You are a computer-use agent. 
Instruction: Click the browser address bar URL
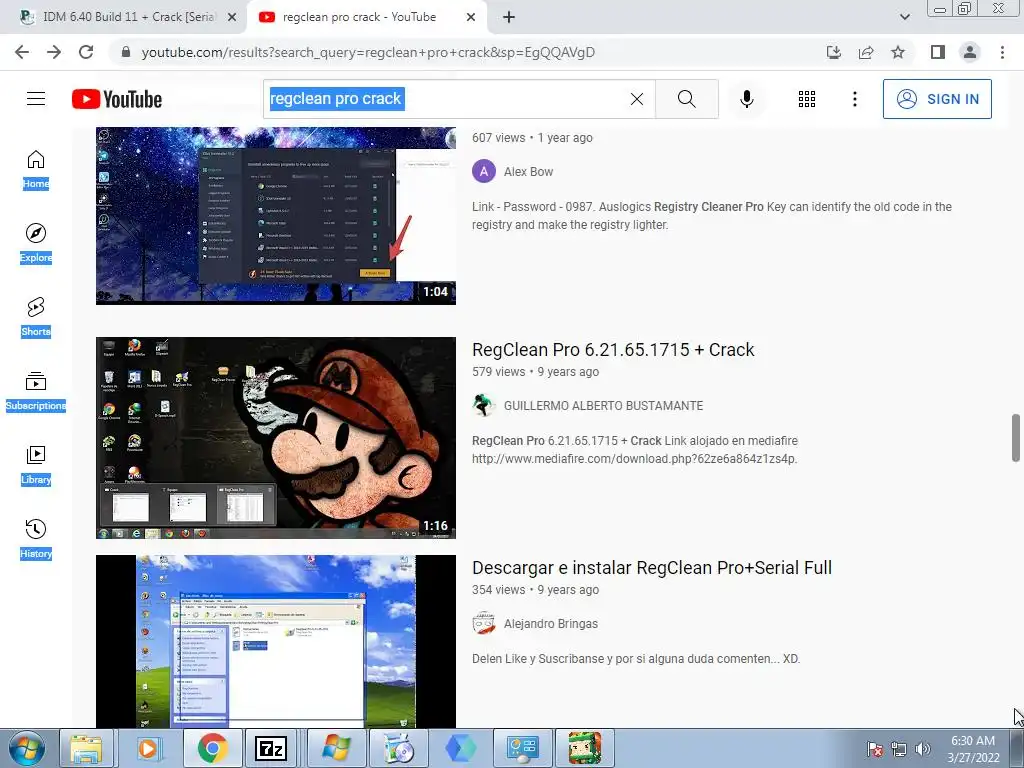pos(368,52)
